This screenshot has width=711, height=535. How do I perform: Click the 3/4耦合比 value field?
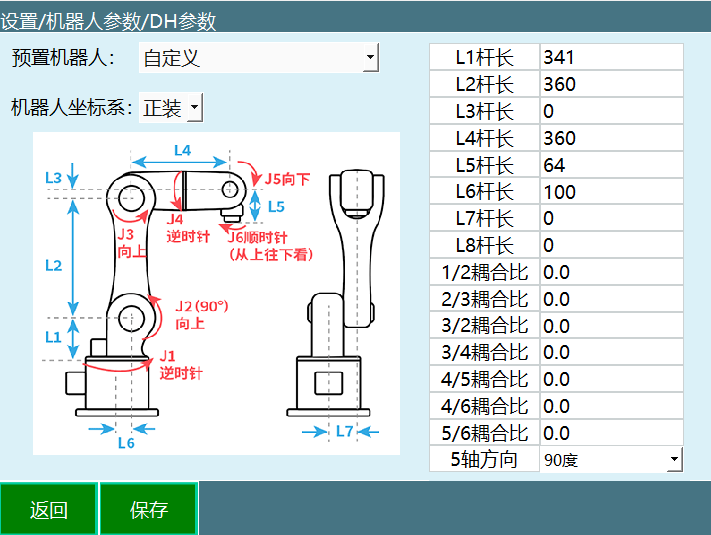point(610,353)
